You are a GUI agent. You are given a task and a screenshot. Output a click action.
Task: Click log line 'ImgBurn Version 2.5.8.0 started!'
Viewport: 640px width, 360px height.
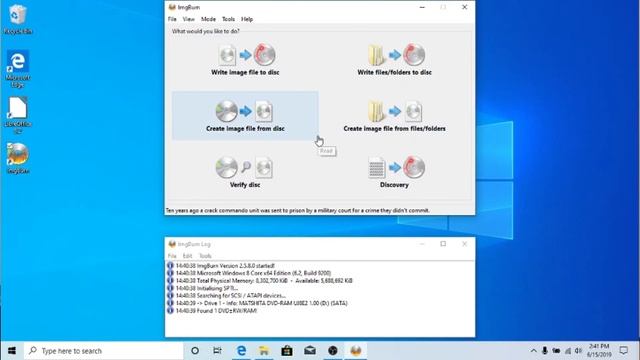point(225,266)
